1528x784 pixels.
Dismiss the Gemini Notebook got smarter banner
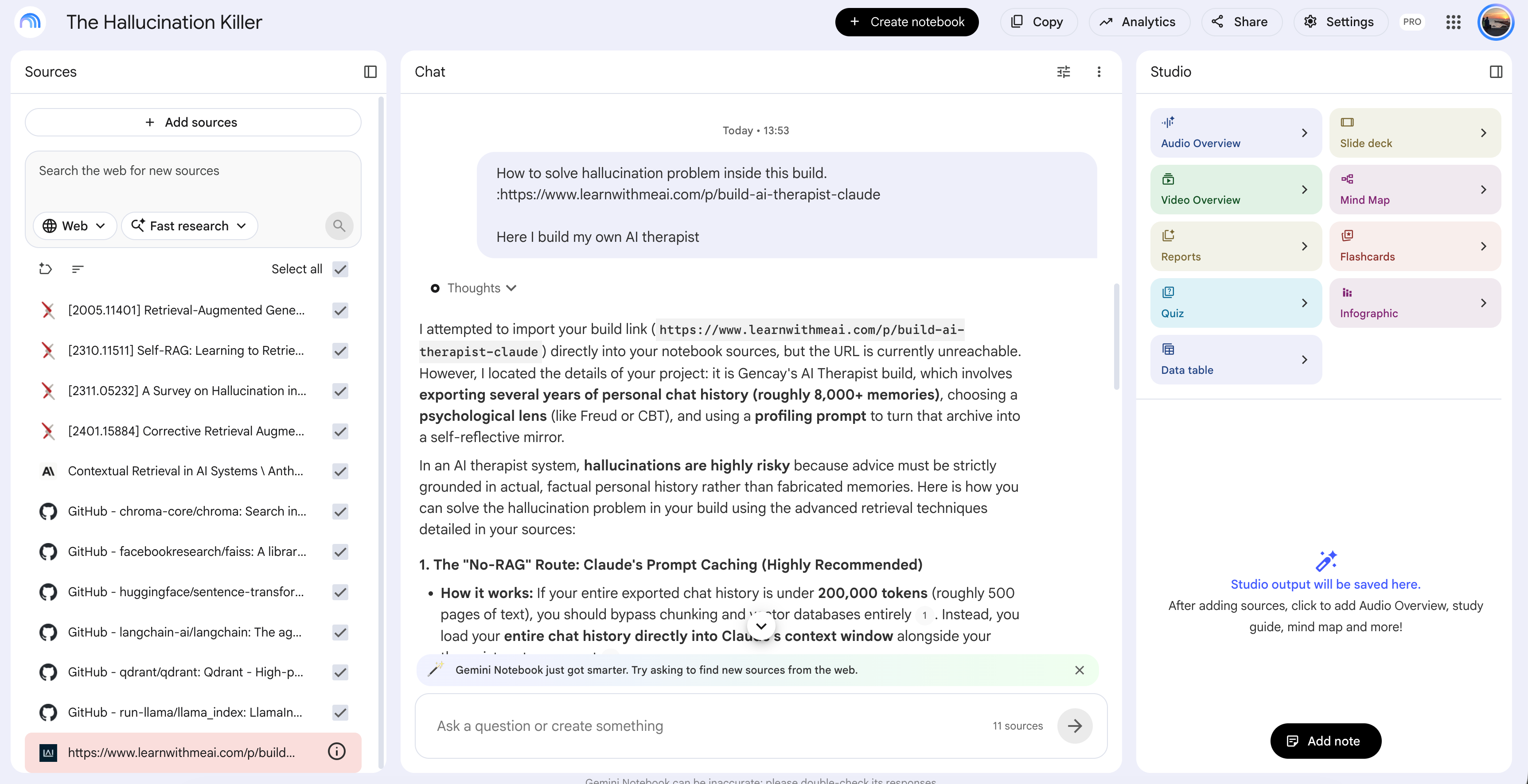click(1079, 670)
